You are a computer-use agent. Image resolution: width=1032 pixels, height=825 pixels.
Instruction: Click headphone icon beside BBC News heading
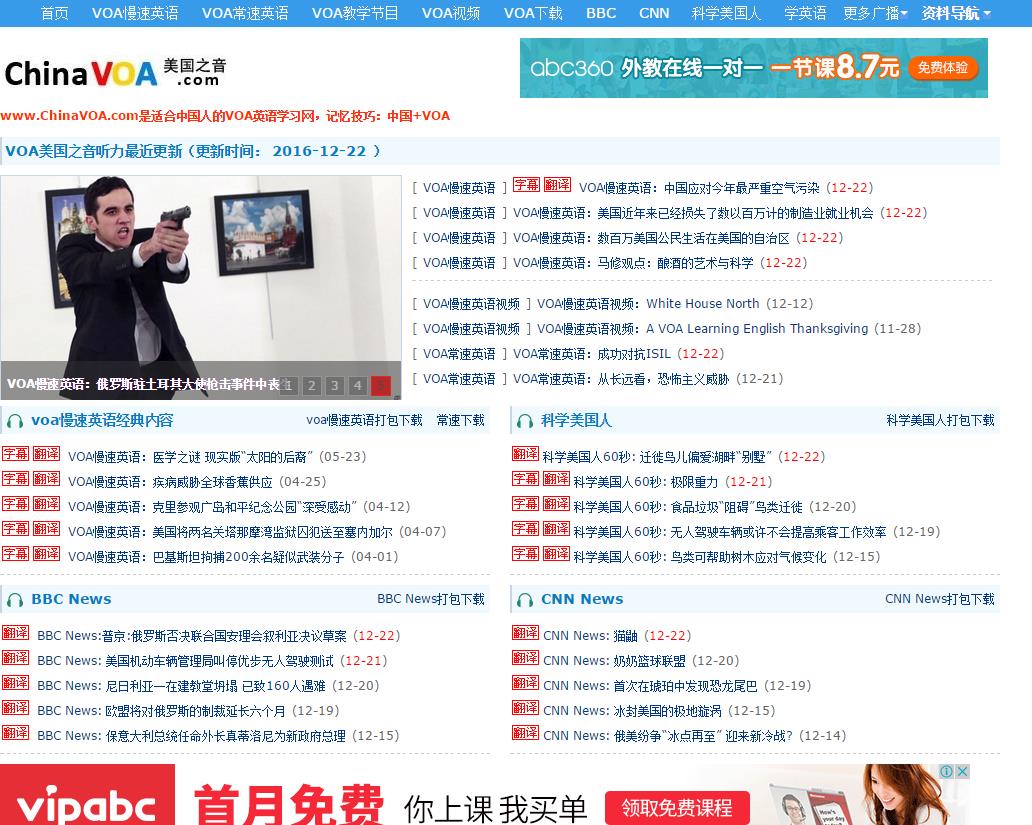[14, 600]
